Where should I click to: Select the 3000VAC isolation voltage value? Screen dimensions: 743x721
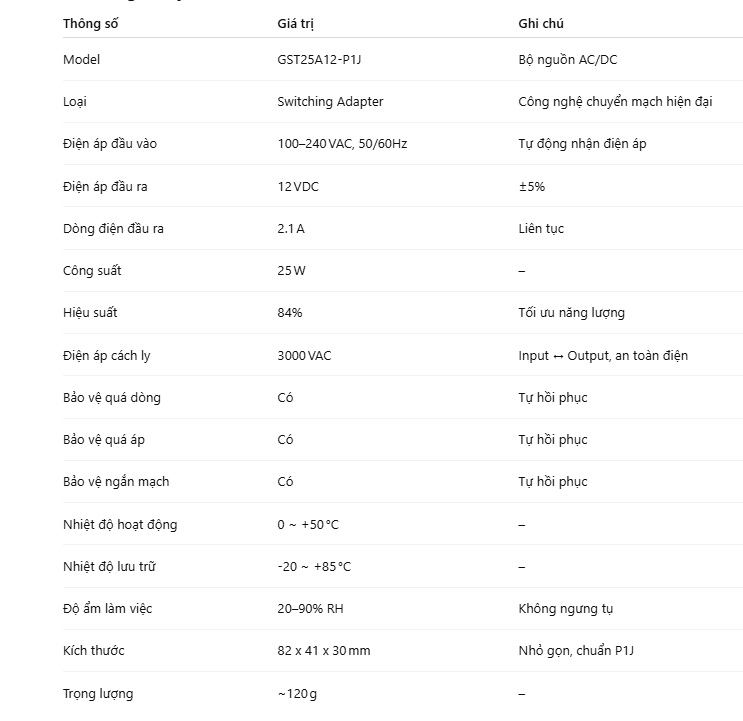(x=304, y=356)
